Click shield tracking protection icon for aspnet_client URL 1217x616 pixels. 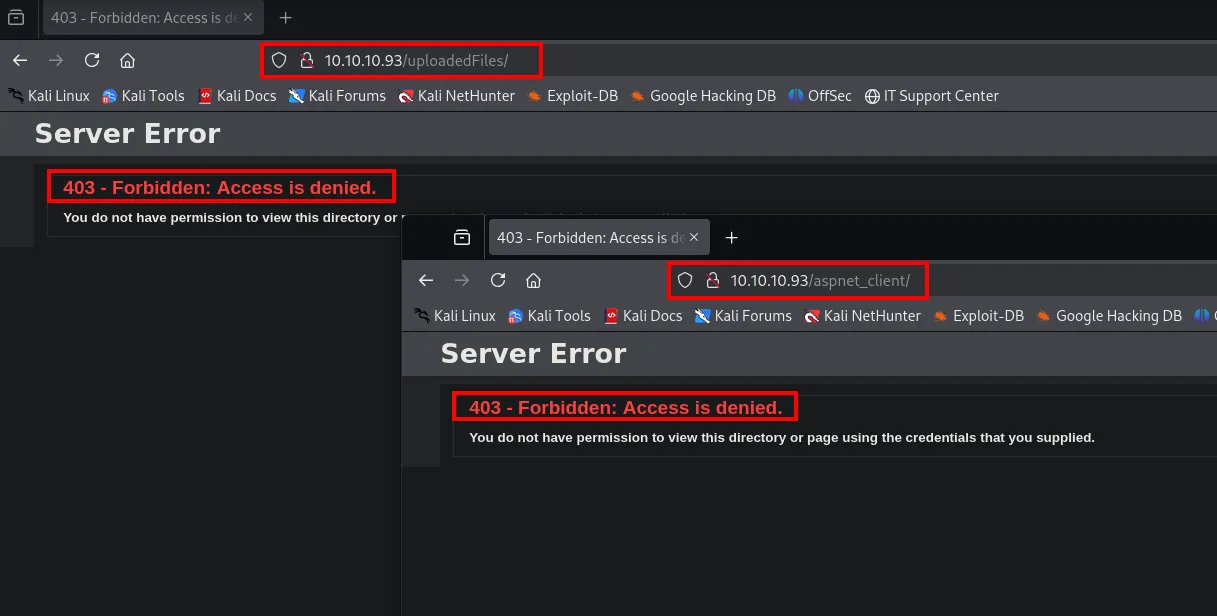(x=685, y=281)
